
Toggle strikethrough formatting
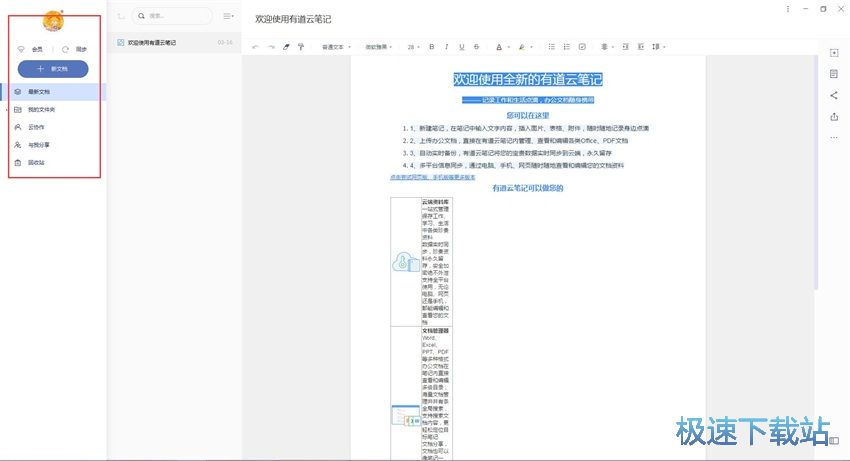point(476,47)
